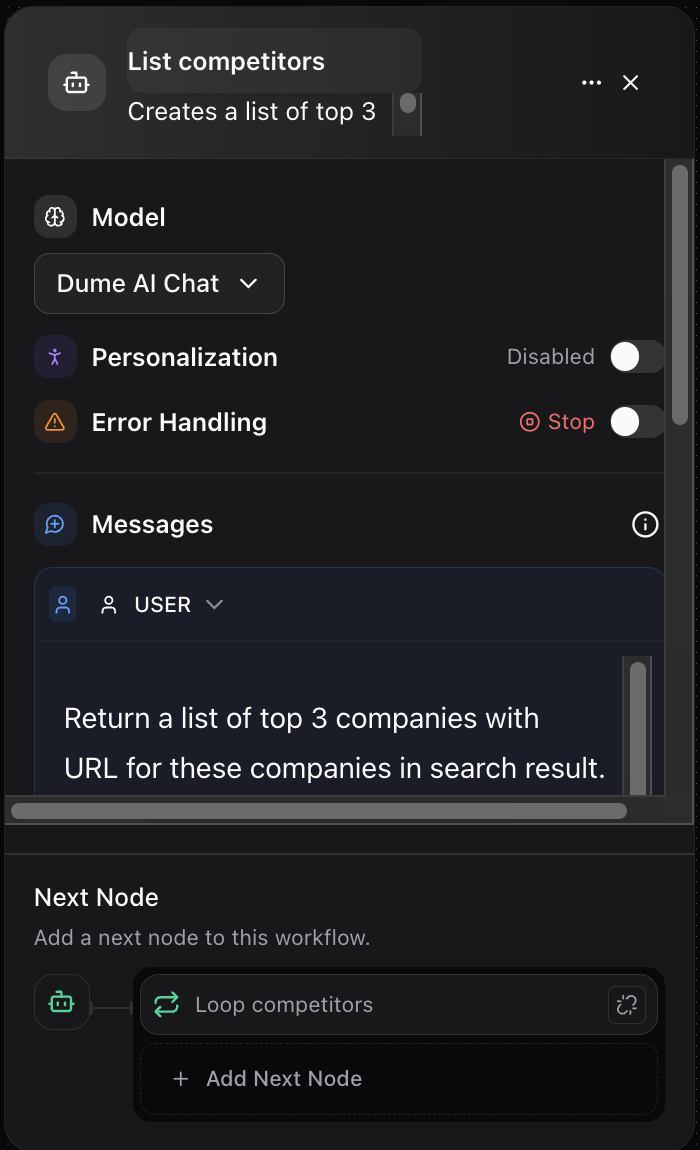
Task: Click the green loop icon on Loop competitors
Action: click(x=166, y=1005)
